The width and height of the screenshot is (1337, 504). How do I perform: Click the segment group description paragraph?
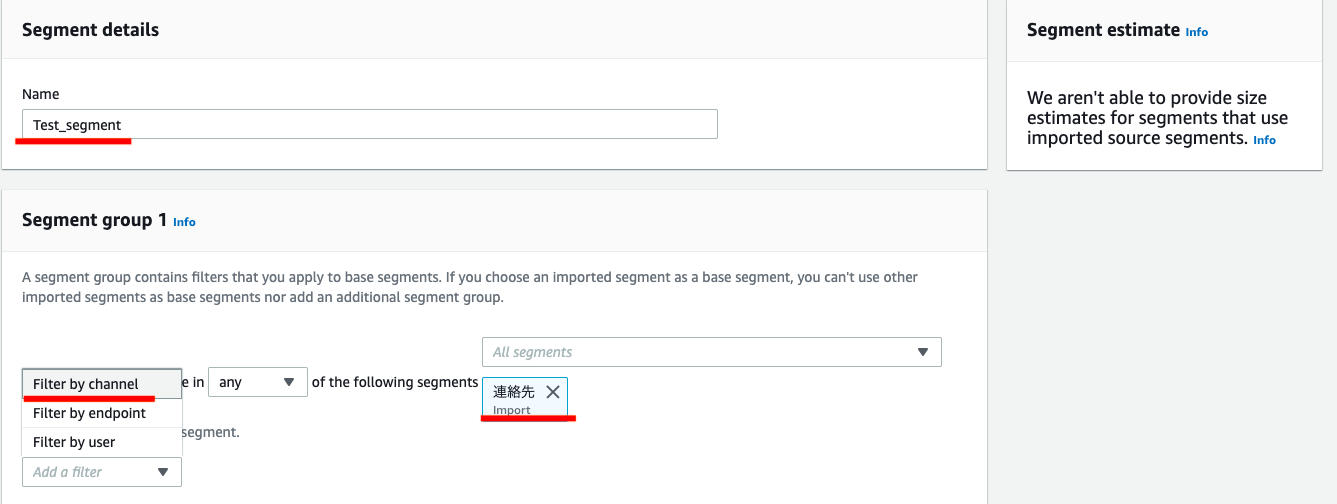pyautogui.click(x=470, y=287)
